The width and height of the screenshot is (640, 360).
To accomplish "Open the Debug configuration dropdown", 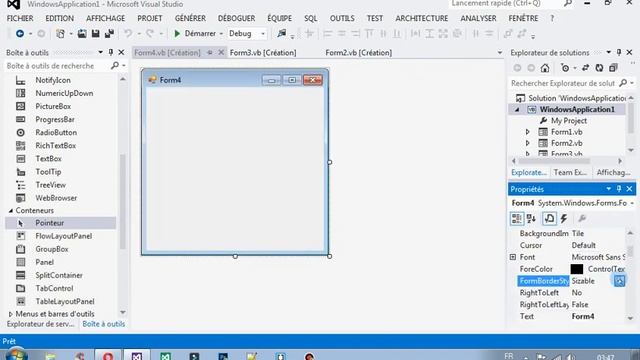I will (263, 33).
